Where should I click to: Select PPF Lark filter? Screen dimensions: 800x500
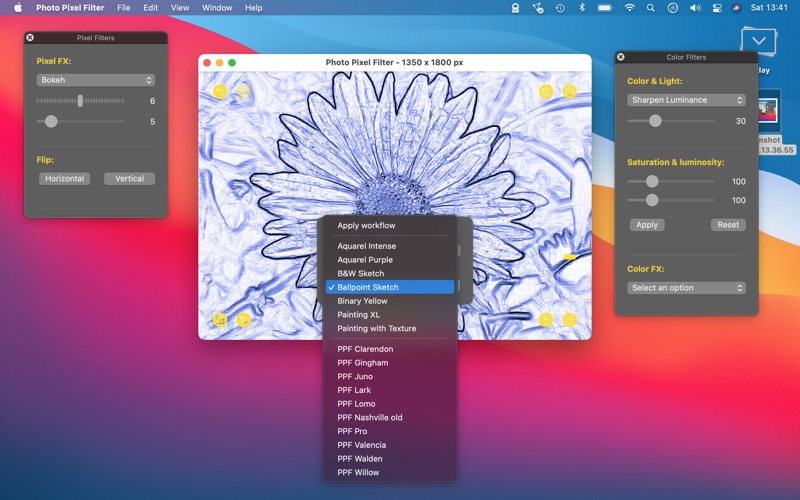click(x=390, y=390)
